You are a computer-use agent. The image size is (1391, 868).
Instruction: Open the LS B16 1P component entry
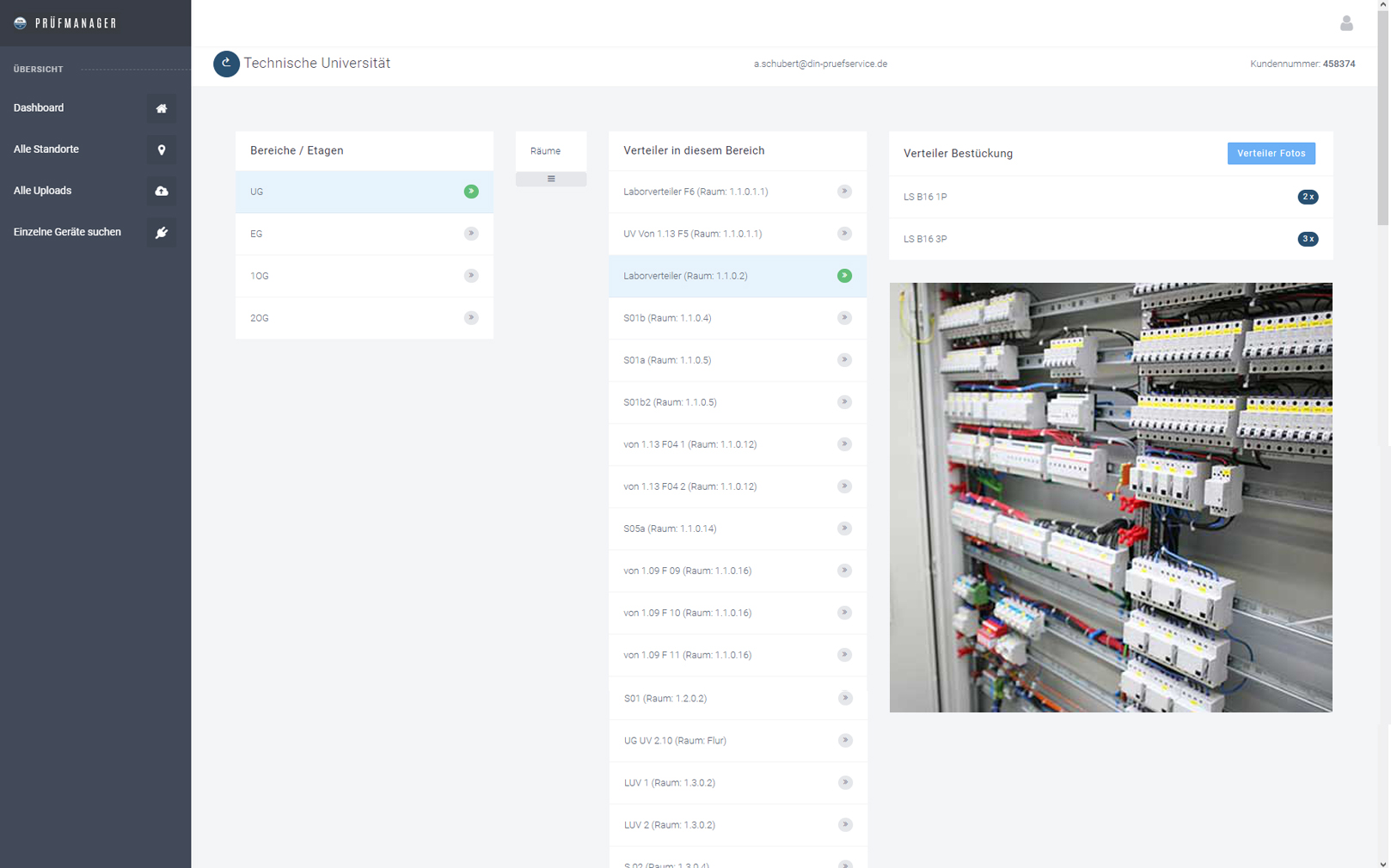click(x=925, y=197)
